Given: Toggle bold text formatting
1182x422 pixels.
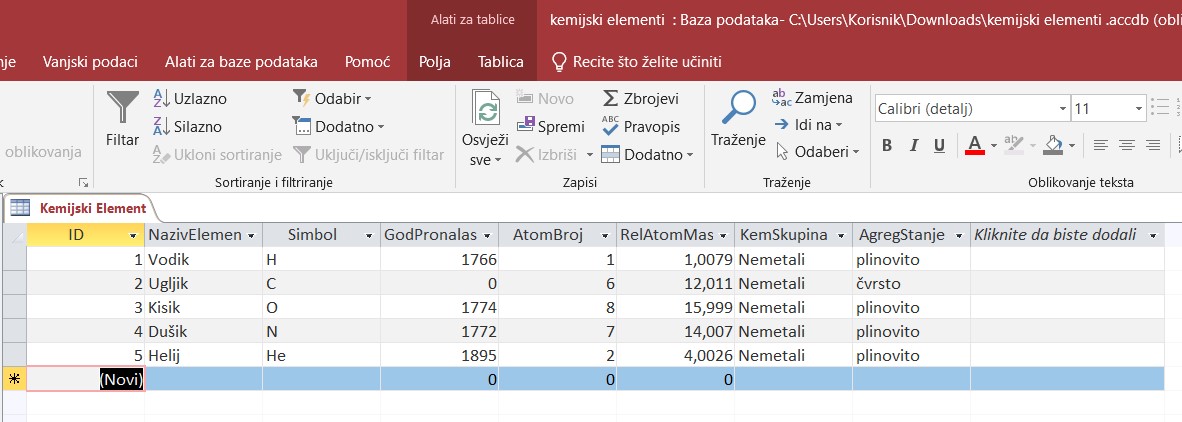Looking at the screenshot, I should (x=886, y=146).
